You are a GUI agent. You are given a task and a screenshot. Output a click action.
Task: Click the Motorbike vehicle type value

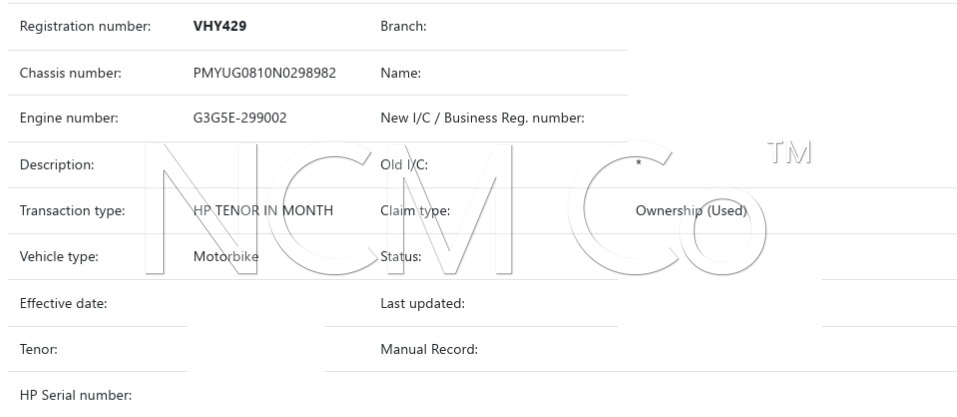(226, 257)
